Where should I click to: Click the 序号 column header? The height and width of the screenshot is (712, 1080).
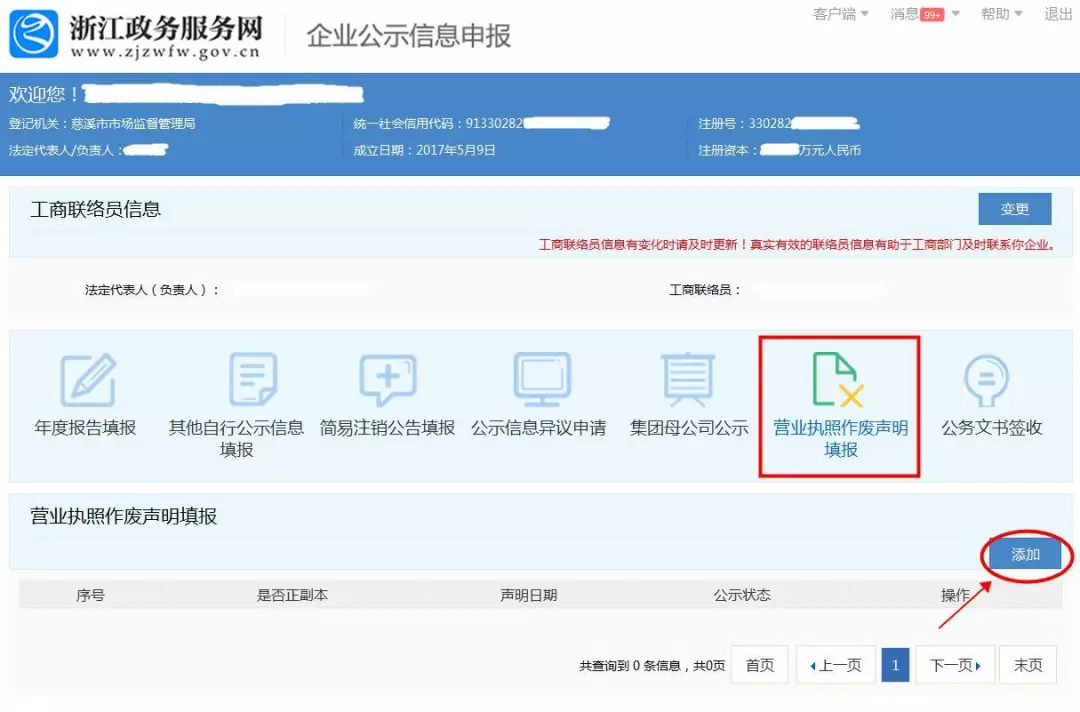[x=90, y=595]
